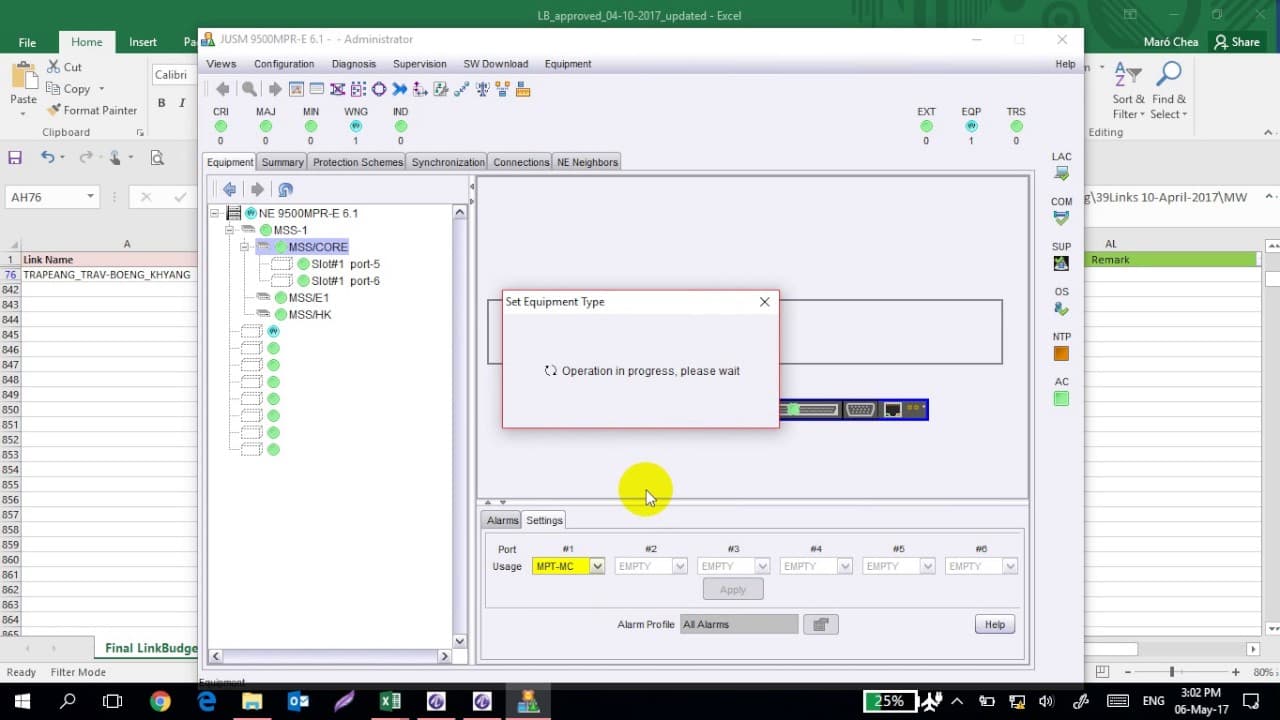Open the Insert tab in Excel ribbon
1280x720 pixels.
pyautogui.click(x=143, y=42)
